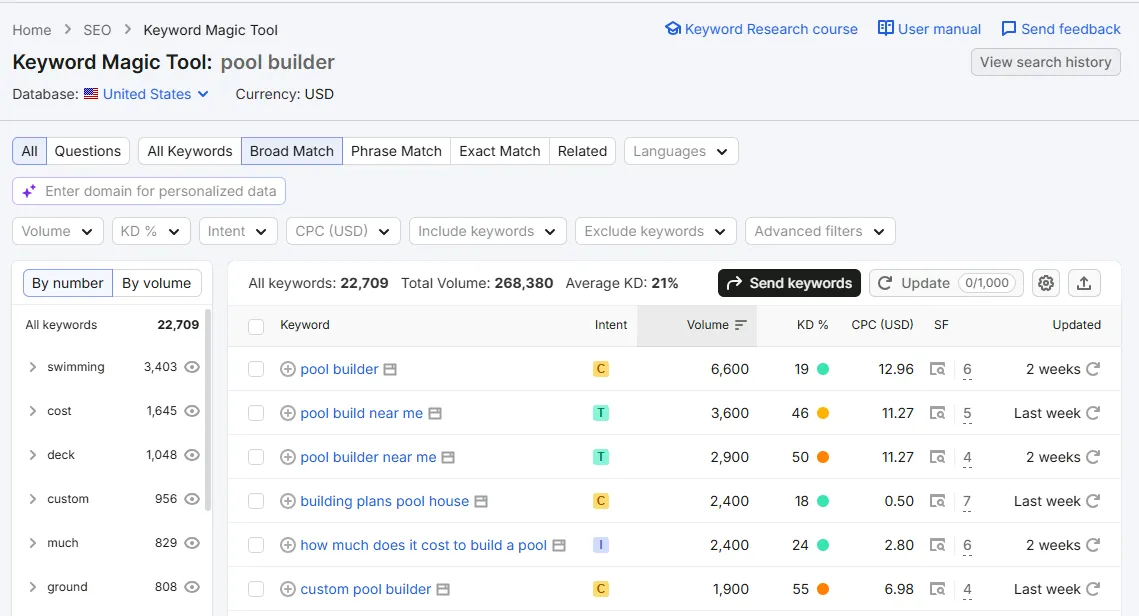1139x616 pixels.
Task: Click the Send keywords button
Action: pos(790,283)
